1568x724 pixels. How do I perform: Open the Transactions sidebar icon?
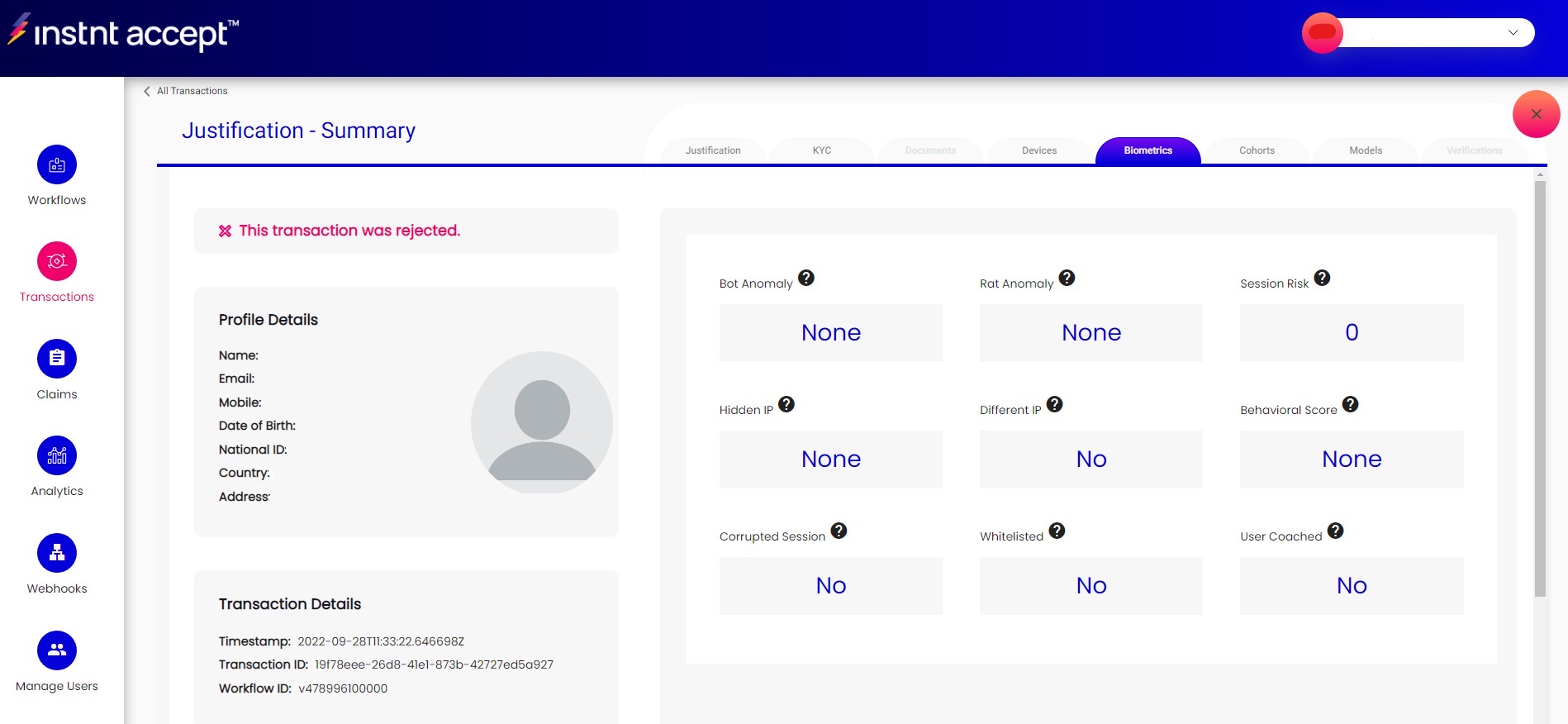tap(57, 261)
